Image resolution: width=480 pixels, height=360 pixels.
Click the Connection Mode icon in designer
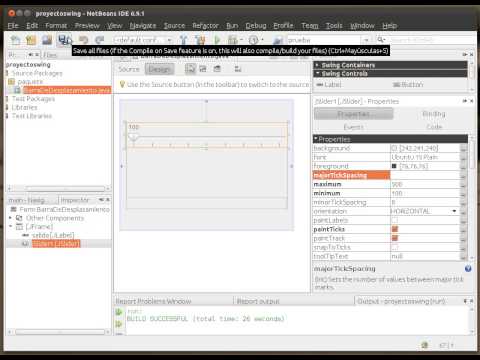(x=203, y=69)
